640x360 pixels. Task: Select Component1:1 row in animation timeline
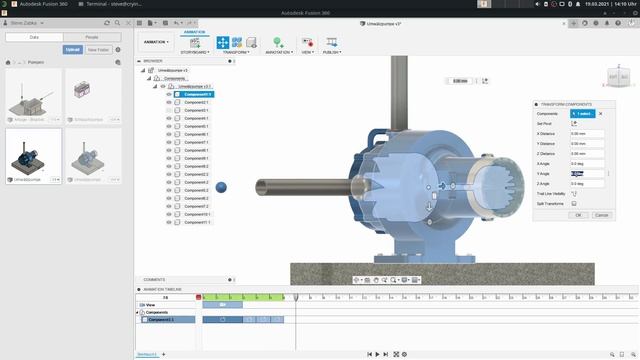pyautogui.click(x=168, y=320)
